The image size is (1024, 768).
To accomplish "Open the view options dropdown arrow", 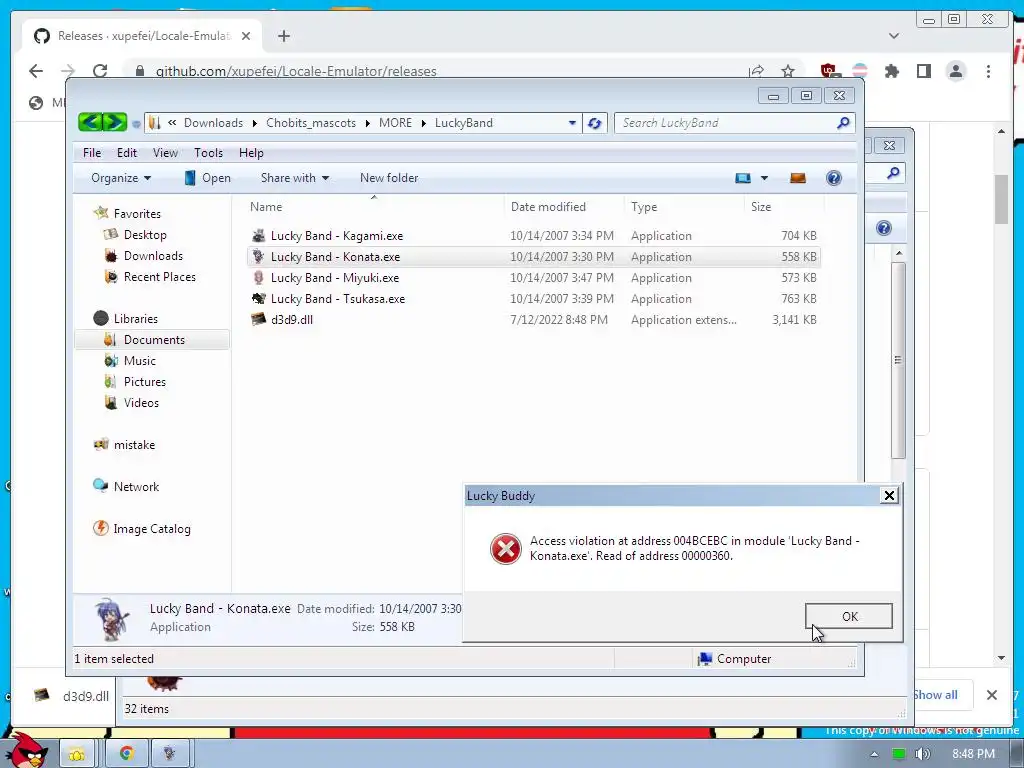I will click(x=764, y=178).
